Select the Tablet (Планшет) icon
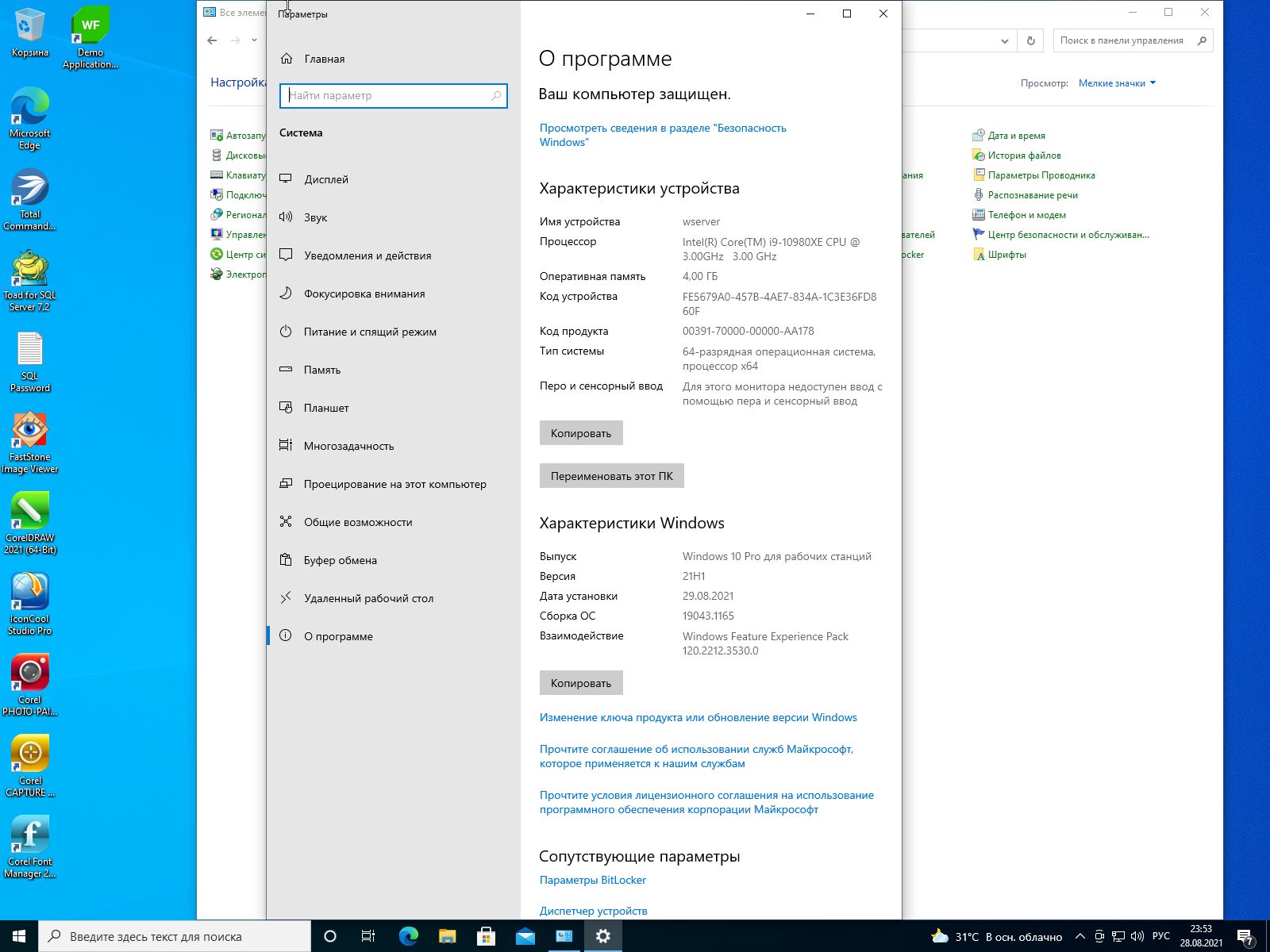Image resolution: width=1270 pixels, height=952 pixels. click(x=286, y=408)
